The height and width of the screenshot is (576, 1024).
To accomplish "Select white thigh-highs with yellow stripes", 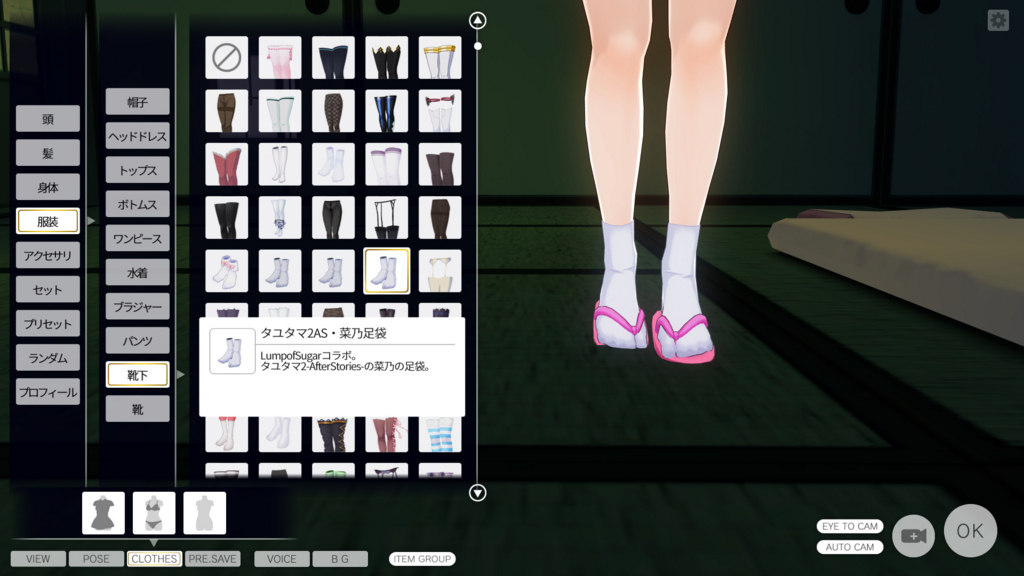I will [440, 57].
